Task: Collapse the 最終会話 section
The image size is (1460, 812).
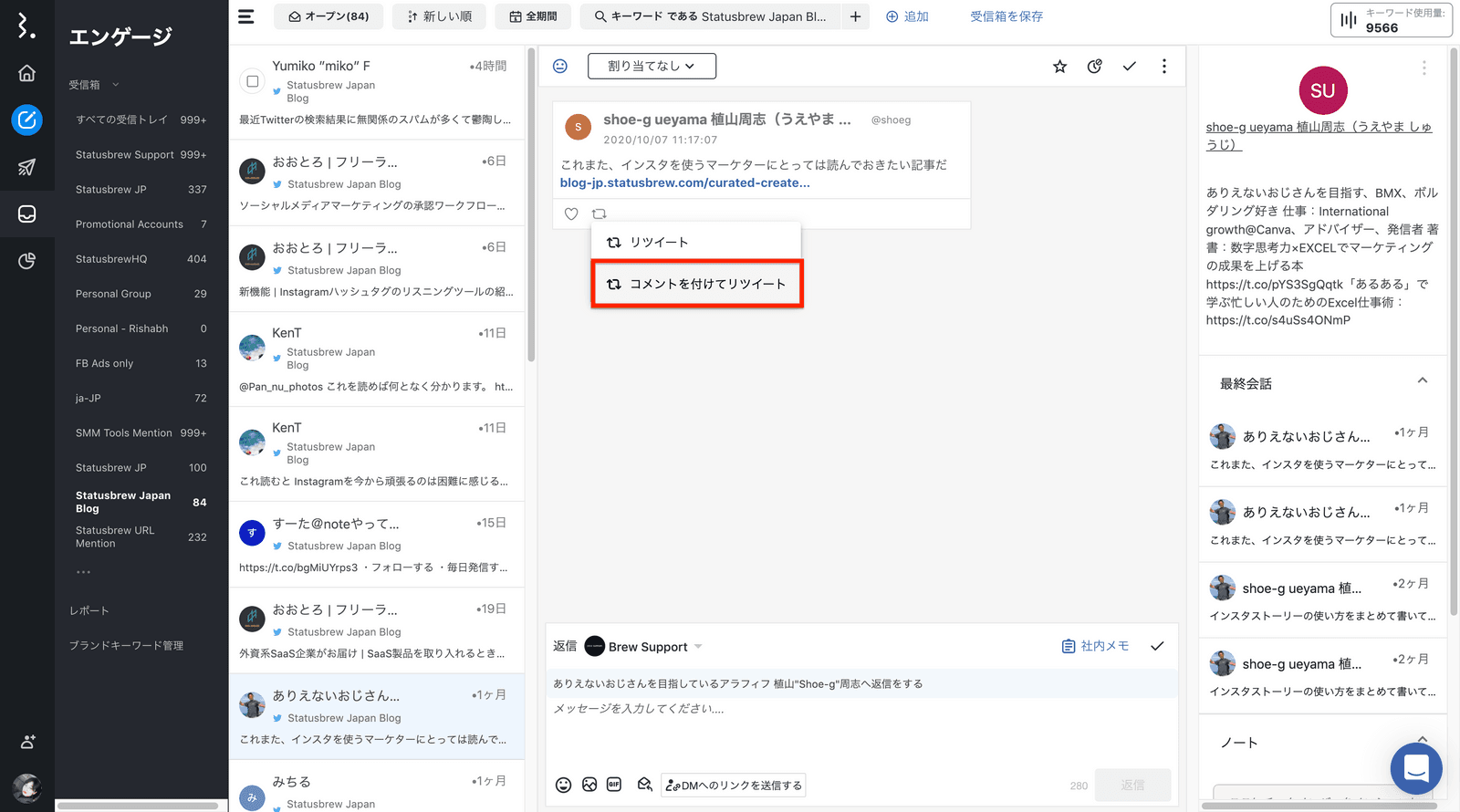Action: (1422, 381)
